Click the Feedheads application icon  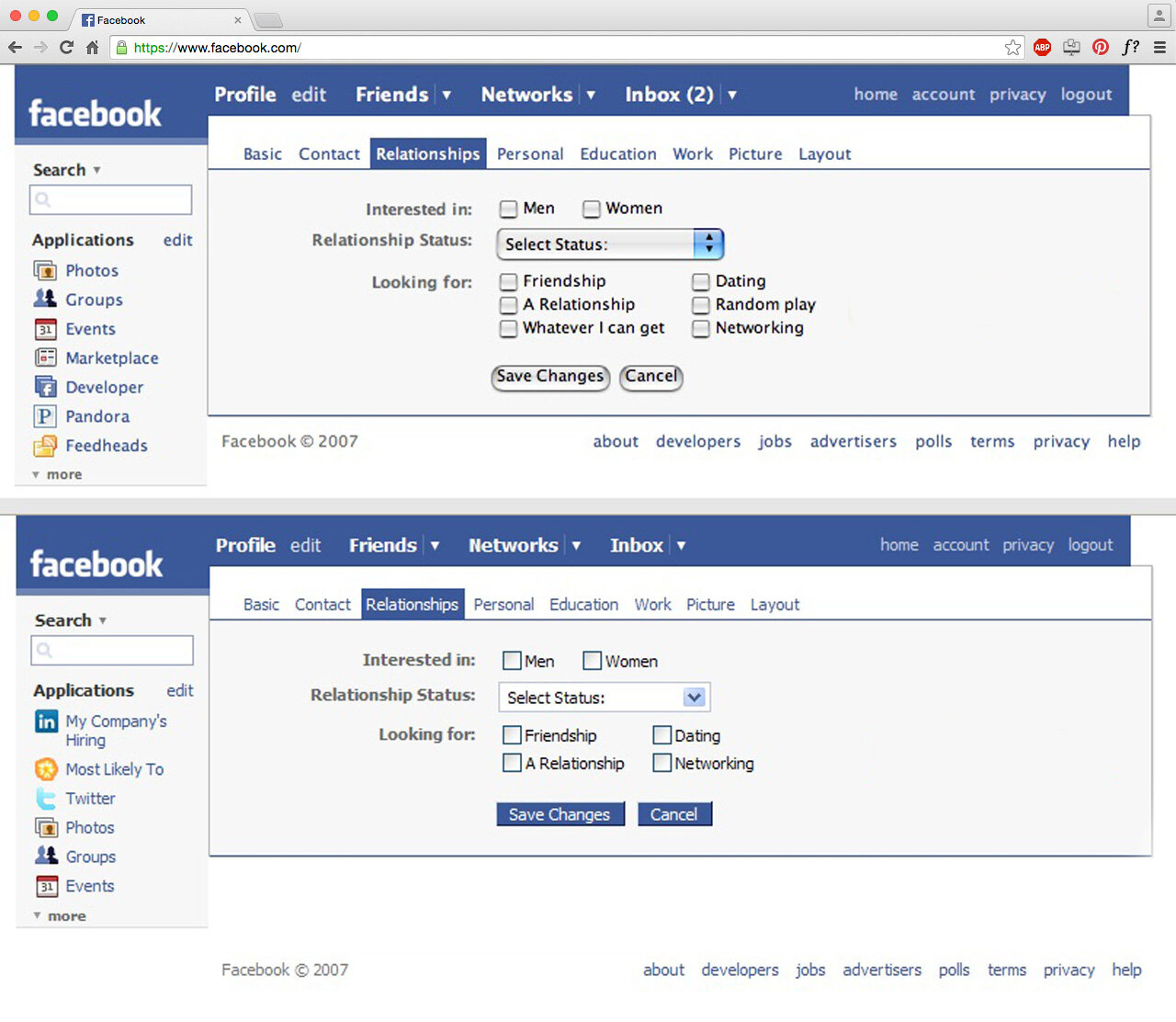pos(44,446)
